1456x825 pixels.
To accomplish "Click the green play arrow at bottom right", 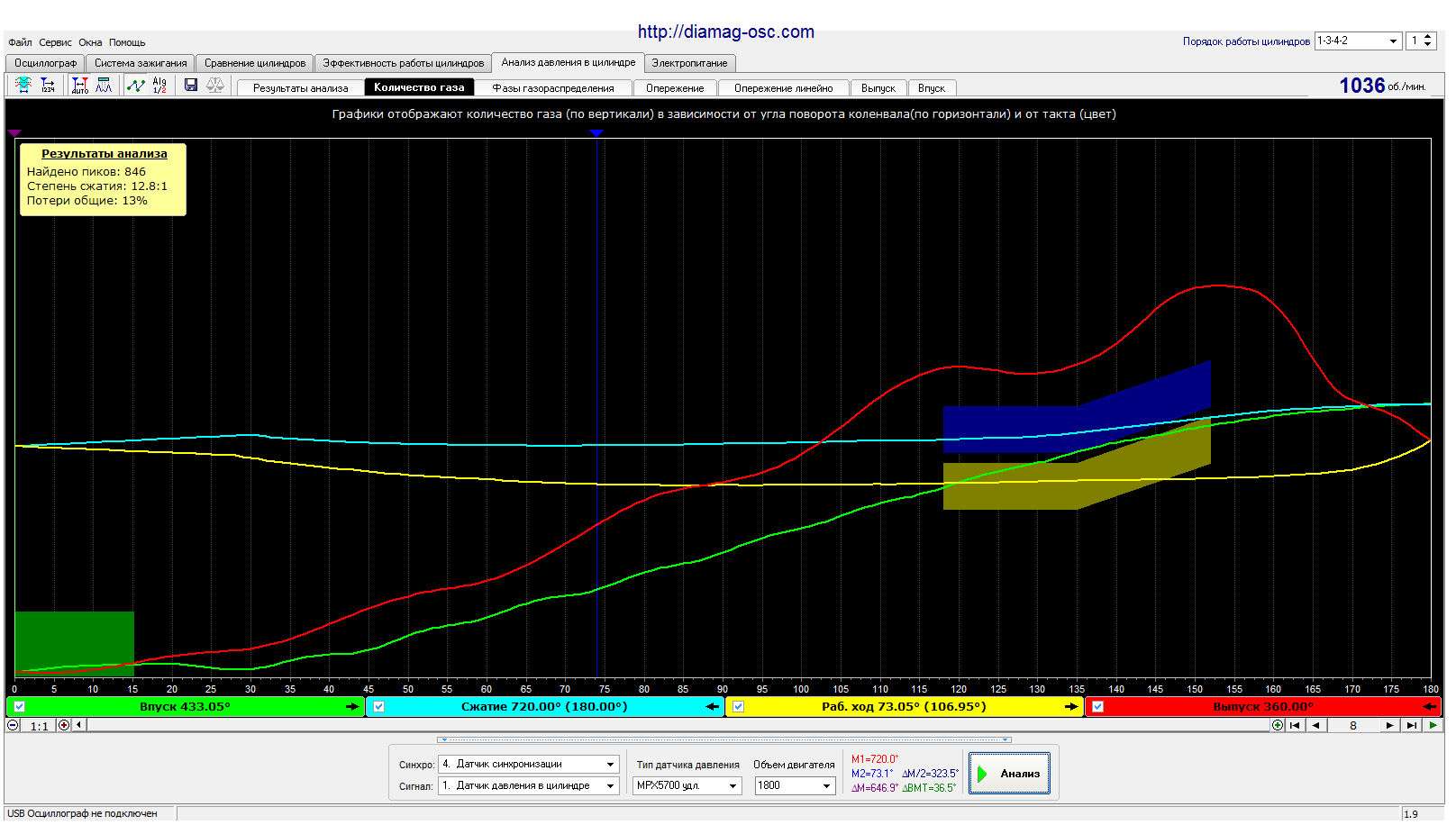I will click(x=1433, y=725).
